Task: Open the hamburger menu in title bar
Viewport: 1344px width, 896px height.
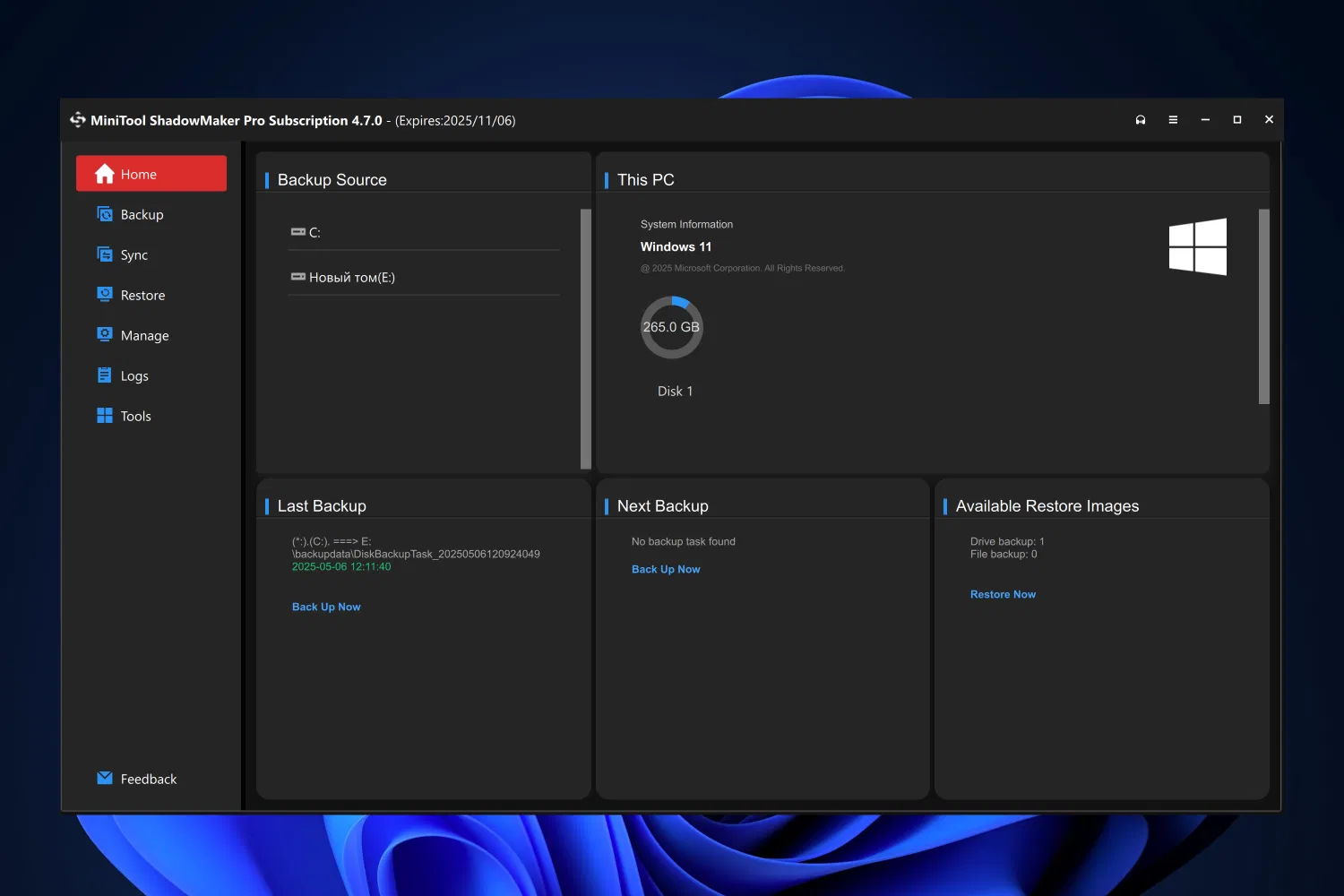Action: click(x=1173, y=118)
